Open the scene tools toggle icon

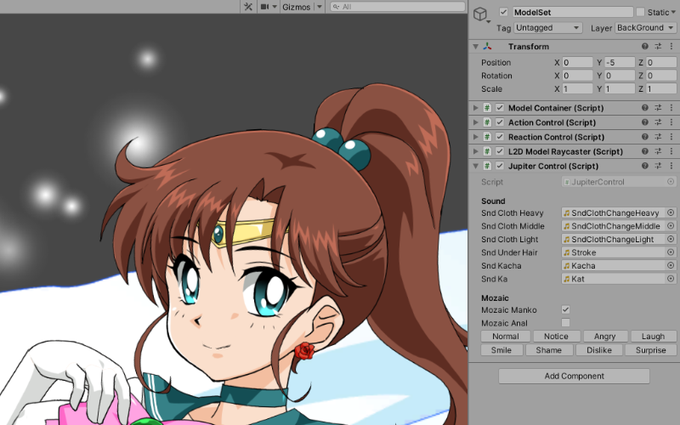(248, 7)
